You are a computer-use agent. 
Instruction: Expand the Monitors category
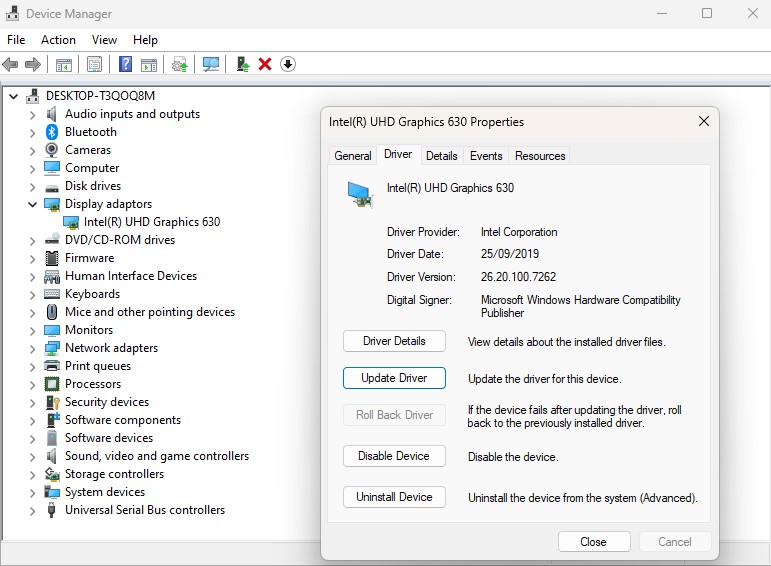(x=32, y=330)
